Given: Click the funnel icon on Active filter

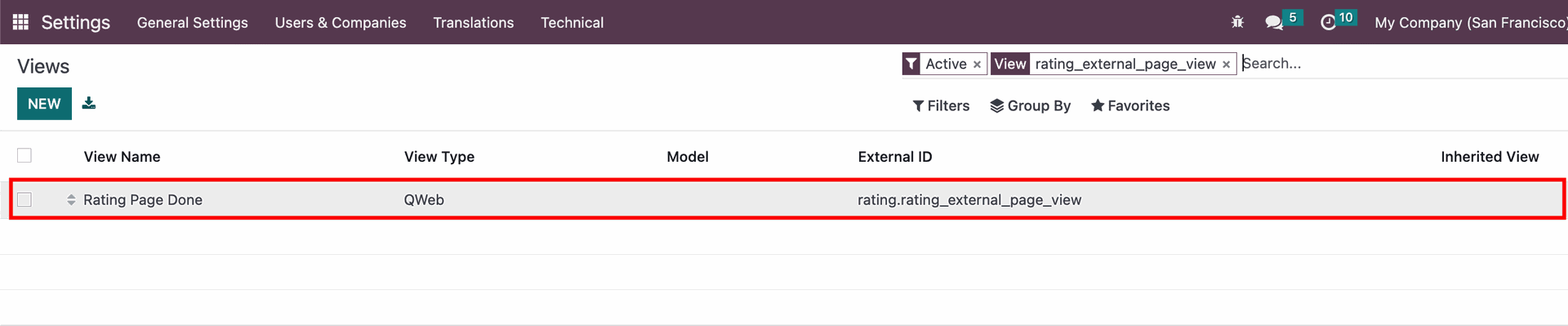Looking at the screenshot, I should click(912, 64).
